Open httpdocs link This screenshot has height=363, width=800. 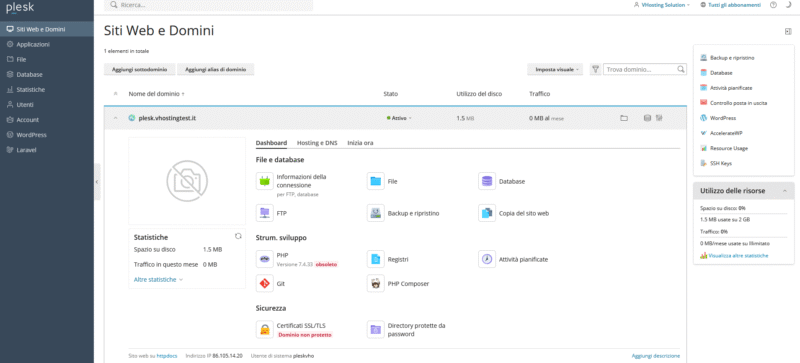tap(167, 355)
